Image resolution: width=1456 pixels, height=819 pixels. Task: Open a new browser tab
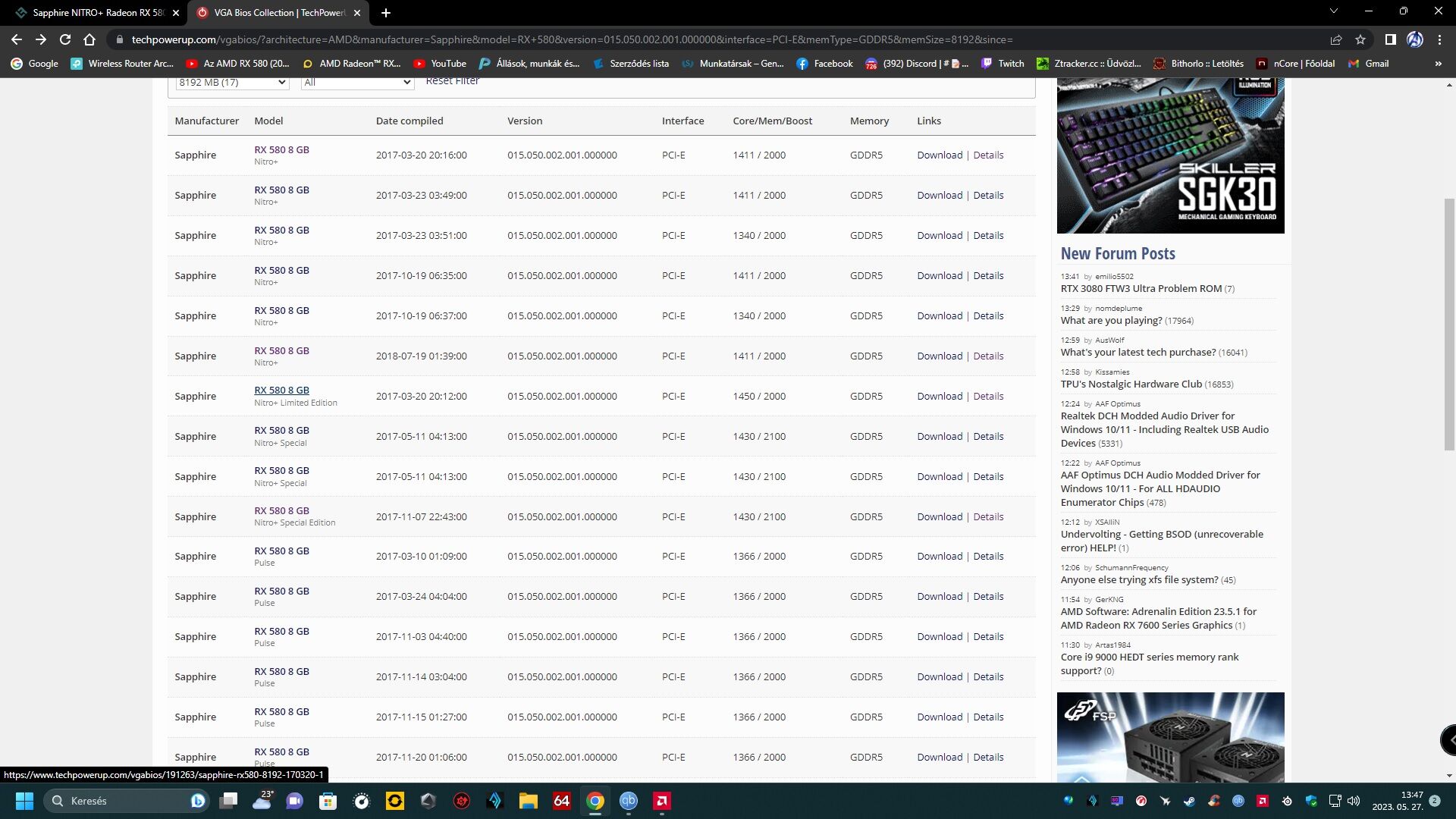coord(385,13)
